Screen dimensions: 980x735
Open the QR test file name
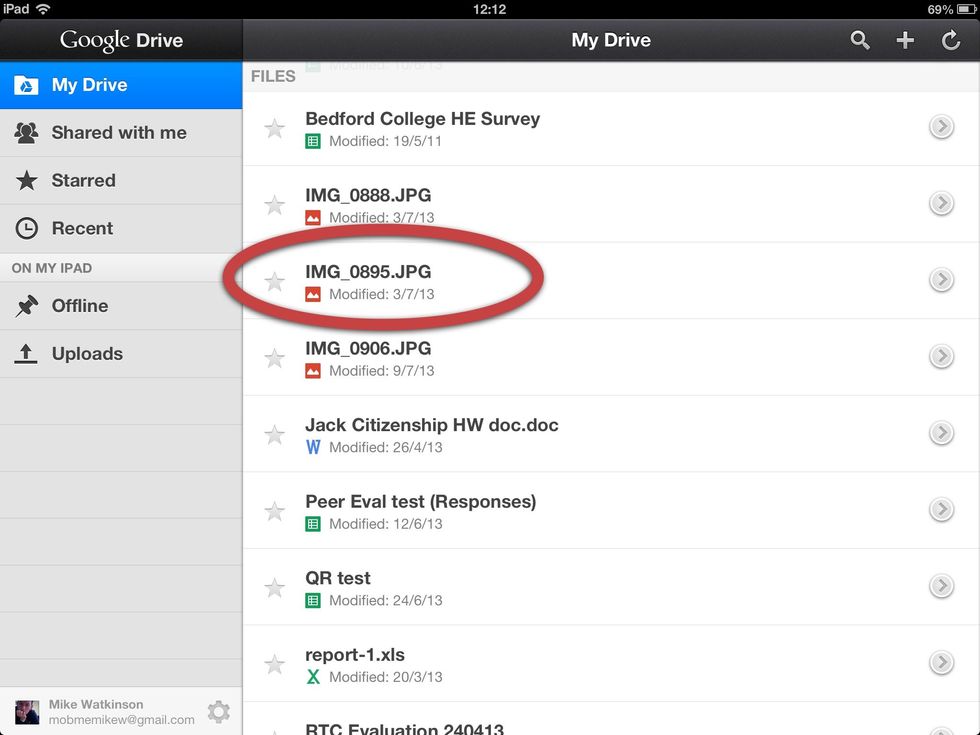click(x=338, y=578)
